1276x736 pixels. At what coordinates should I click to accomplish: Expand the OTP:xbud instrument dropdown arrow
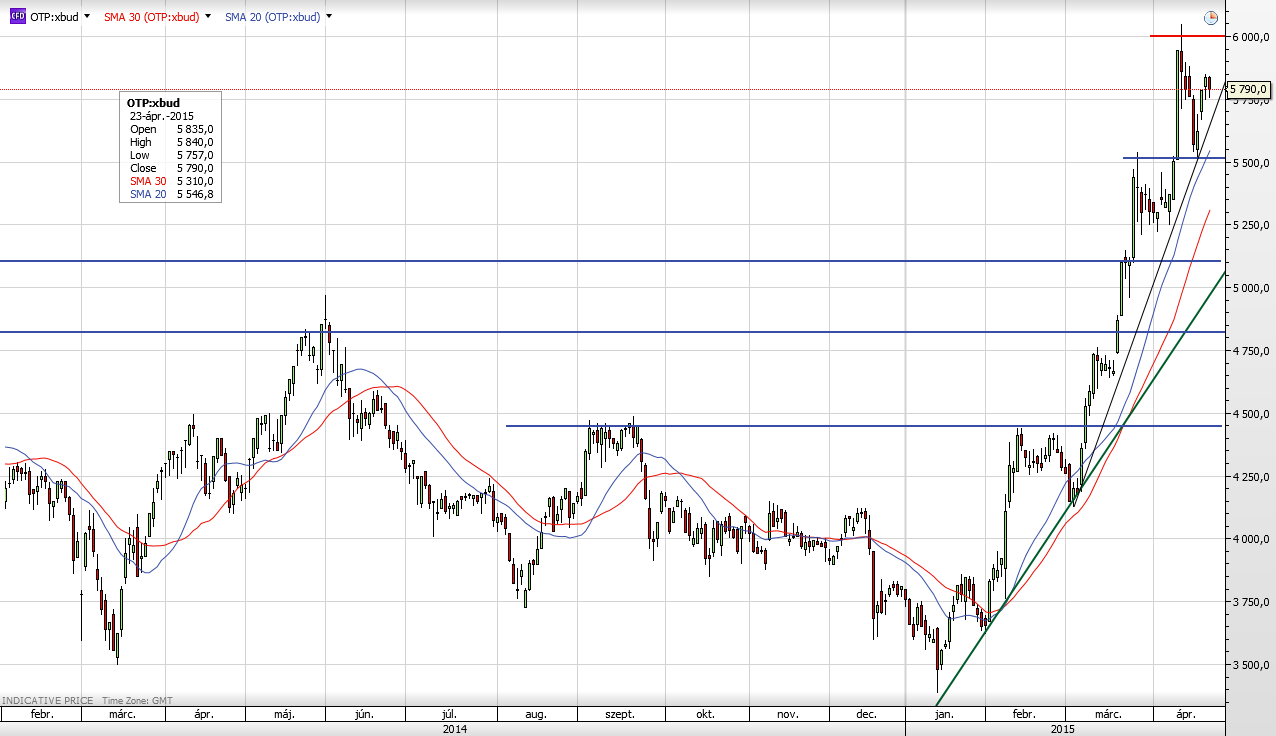(88, 17)
